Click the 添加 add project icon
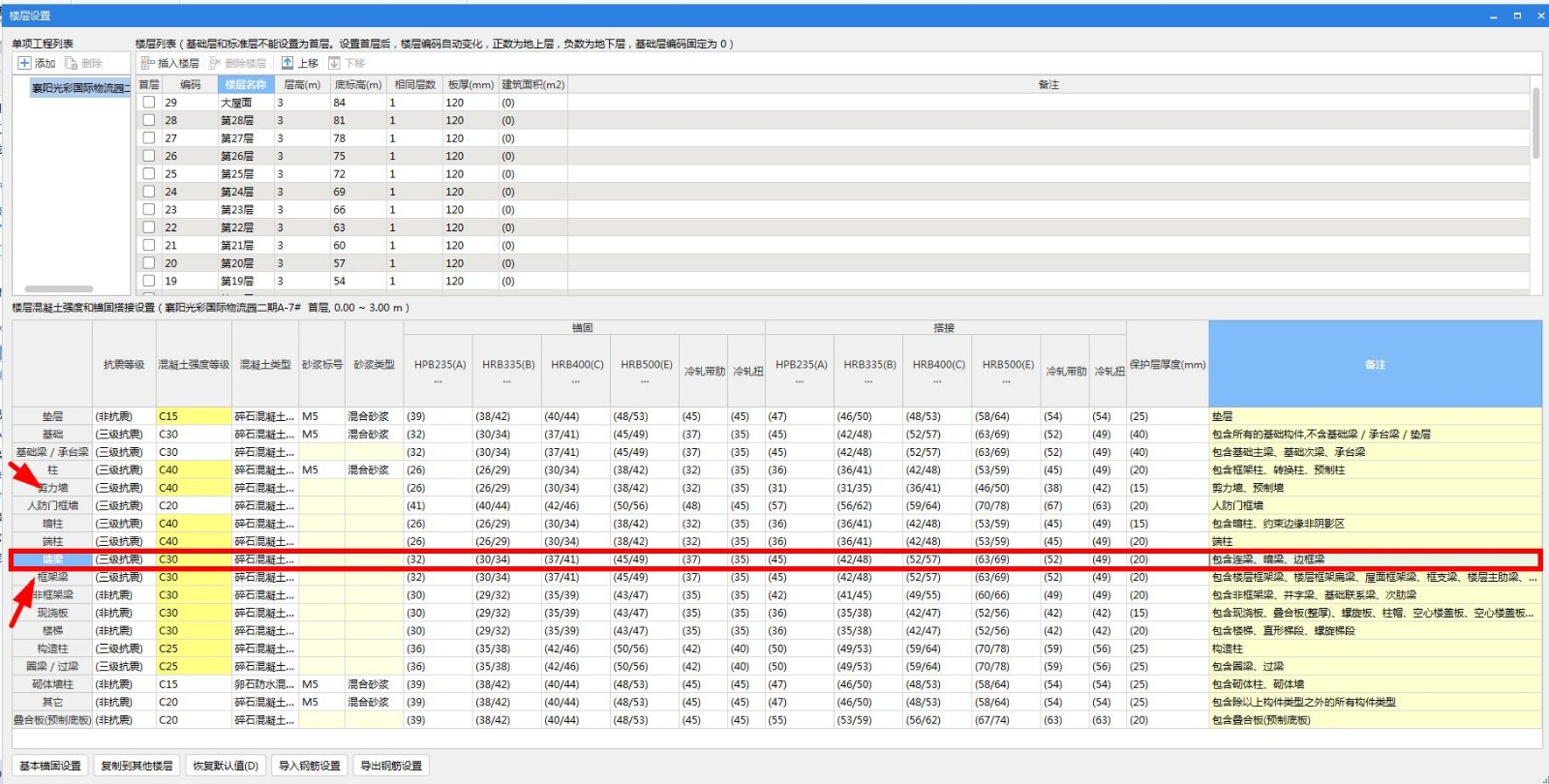The width and height of the screenshot is (1549, 784). (x=24, y=63)
